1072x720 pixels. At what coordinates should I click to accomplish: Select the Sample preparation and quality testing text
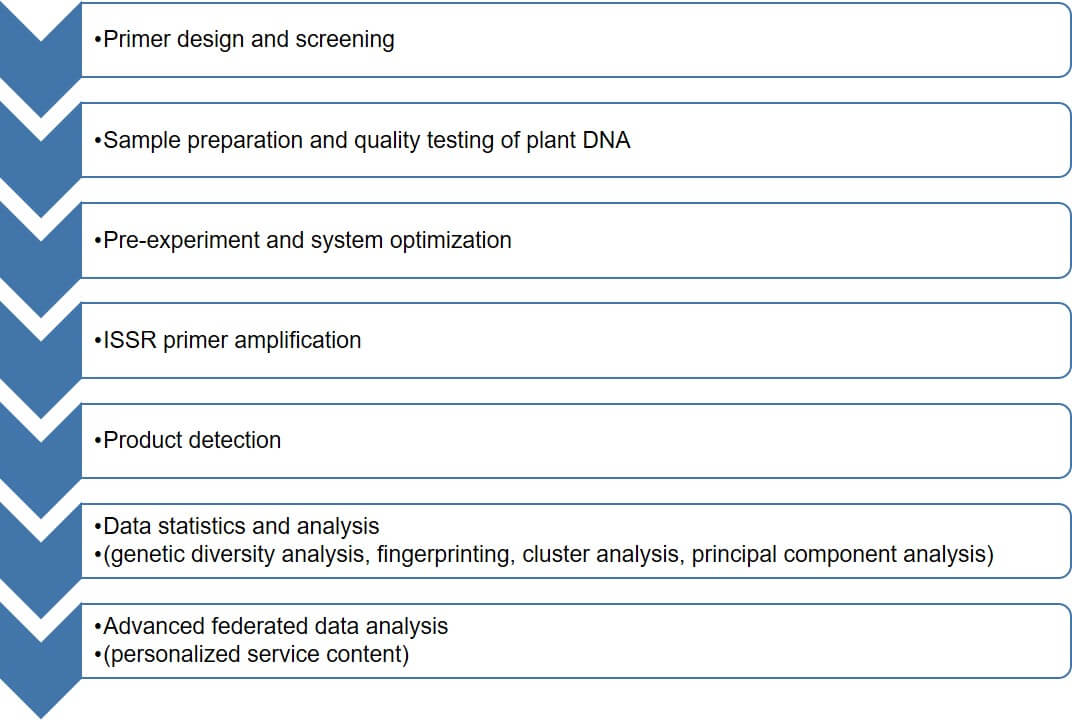[x=362, y=140]
